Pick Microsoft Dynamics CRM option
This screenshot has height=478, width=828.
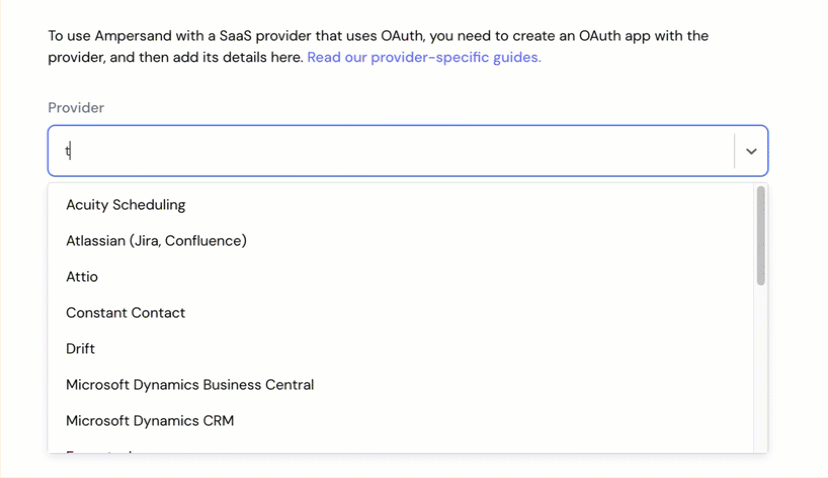click(x=400, y=420)
